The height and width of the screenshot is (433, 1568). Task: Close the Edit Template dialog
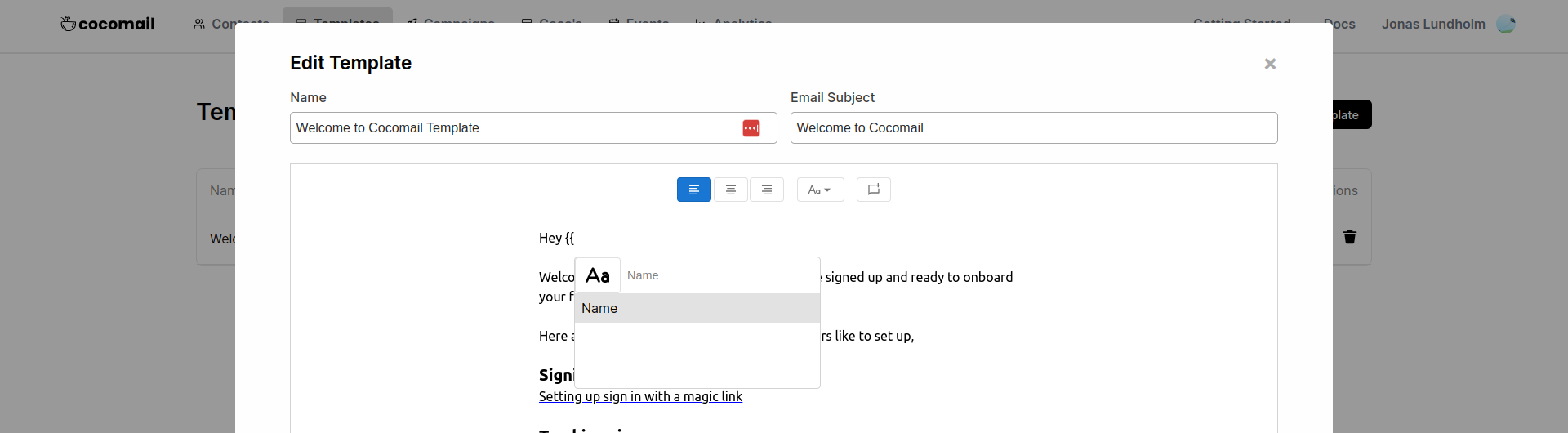tap(1270, 64)
